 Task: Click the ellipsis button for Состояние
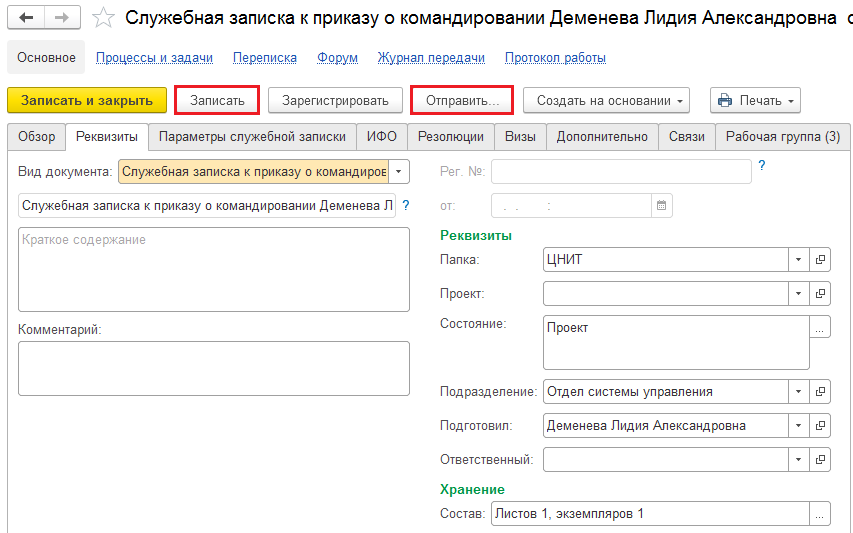(x=820, y=327)
